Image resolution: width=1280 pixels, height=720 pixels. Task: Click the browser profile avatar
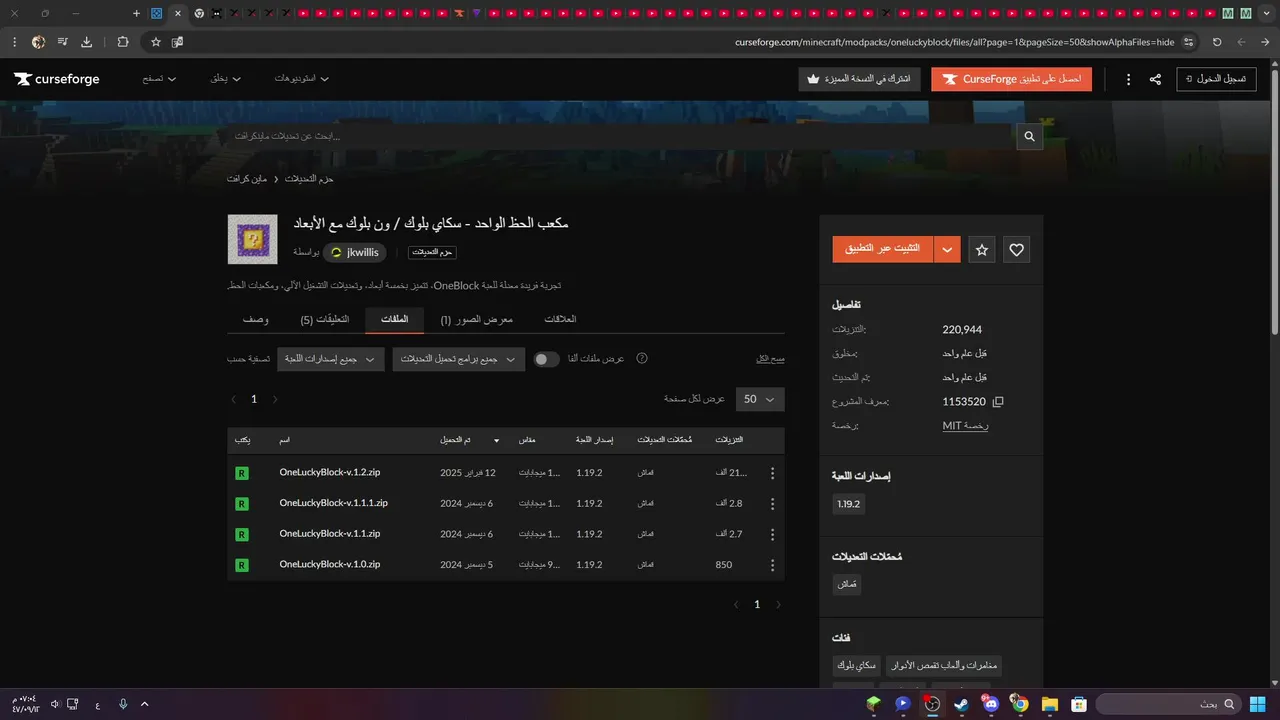click(38, 42)
